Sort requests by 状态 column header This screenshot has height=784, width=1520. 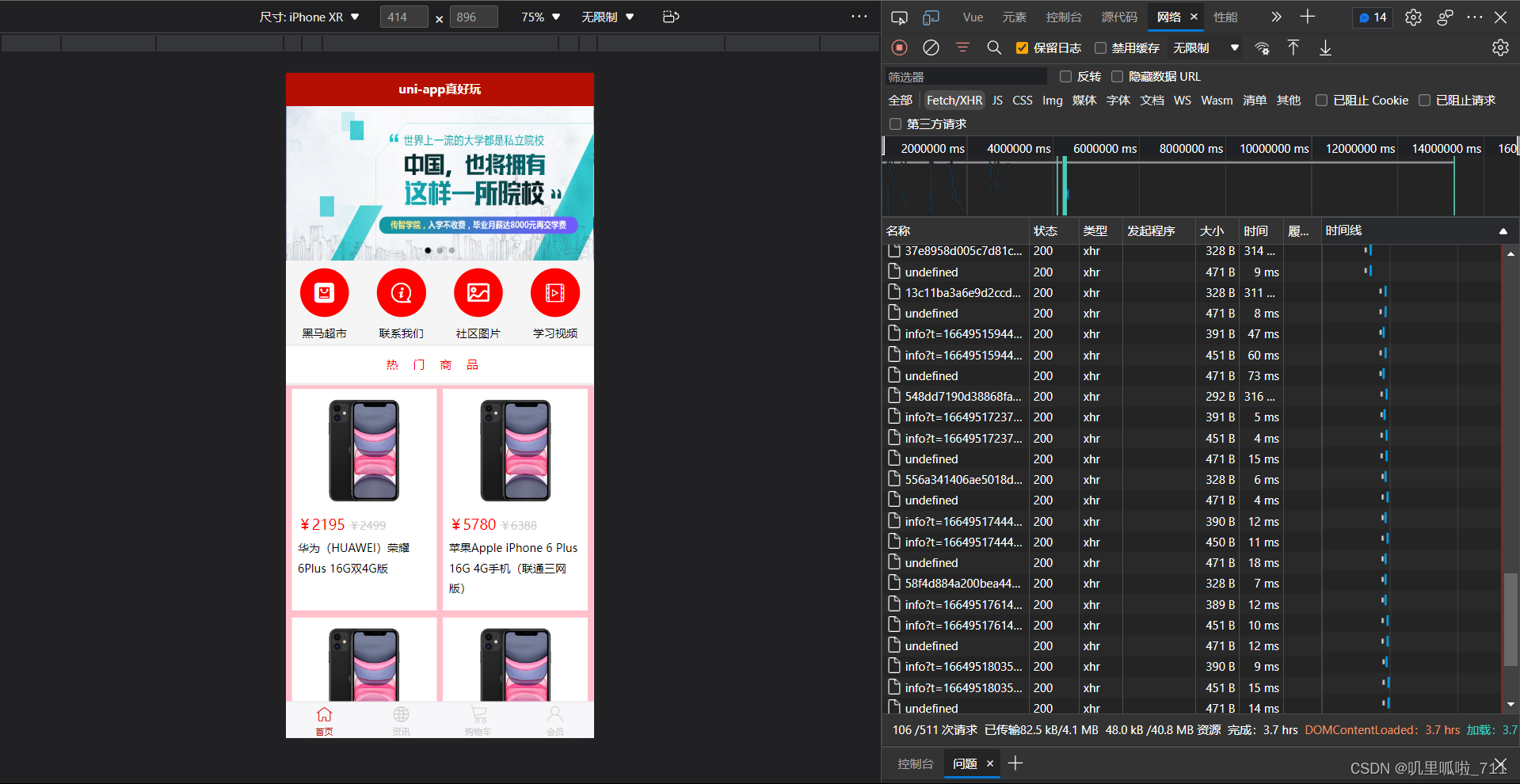pyautogui.click(x=1053, y=230)
